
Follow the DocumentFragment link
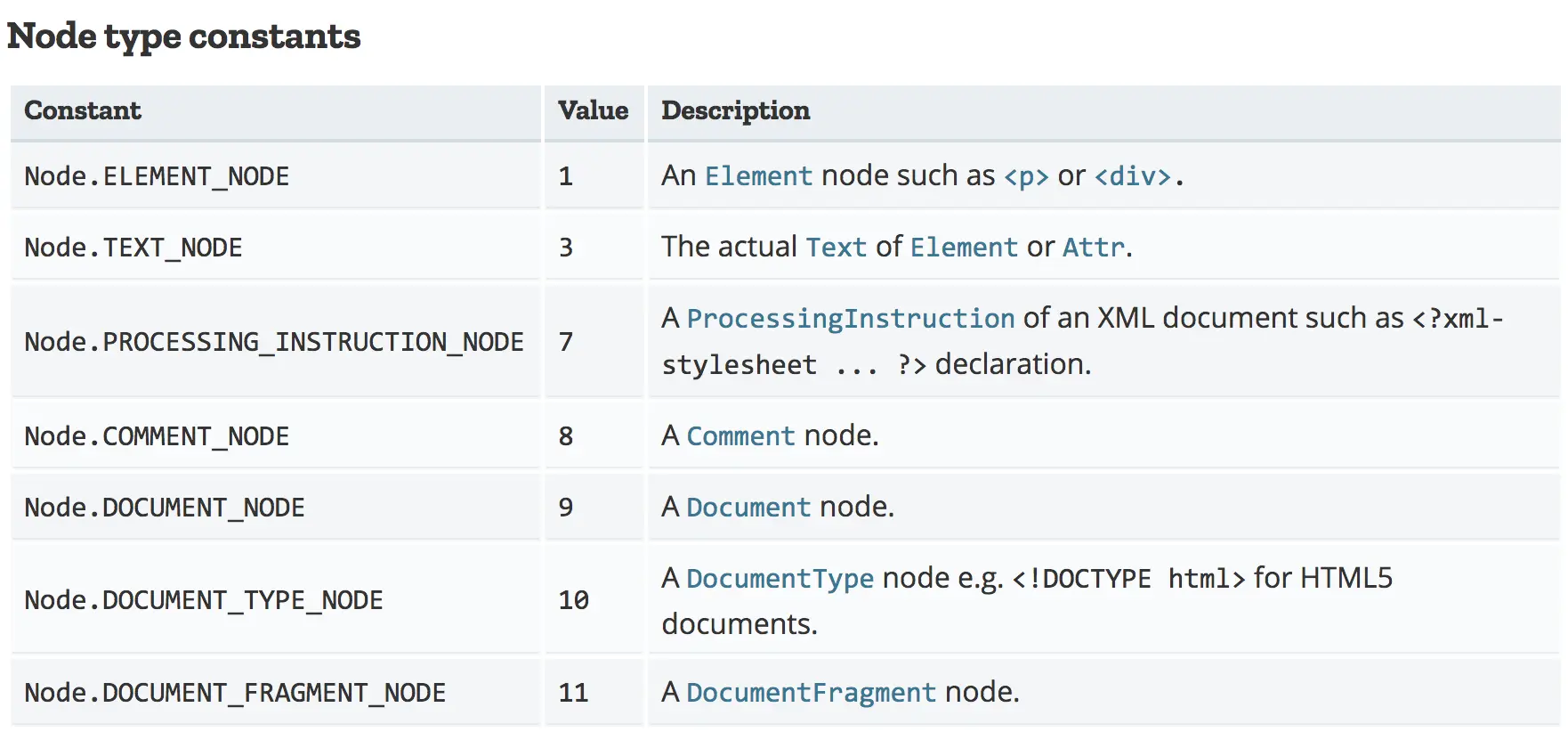(x=811, y=693)
